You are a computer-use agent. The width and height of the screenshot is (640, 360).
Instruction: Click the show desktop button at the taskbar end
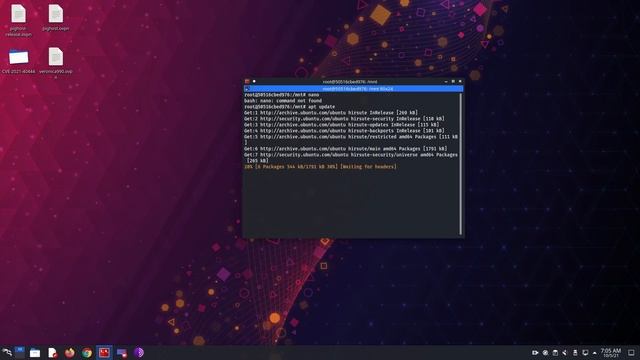point(631,353)
